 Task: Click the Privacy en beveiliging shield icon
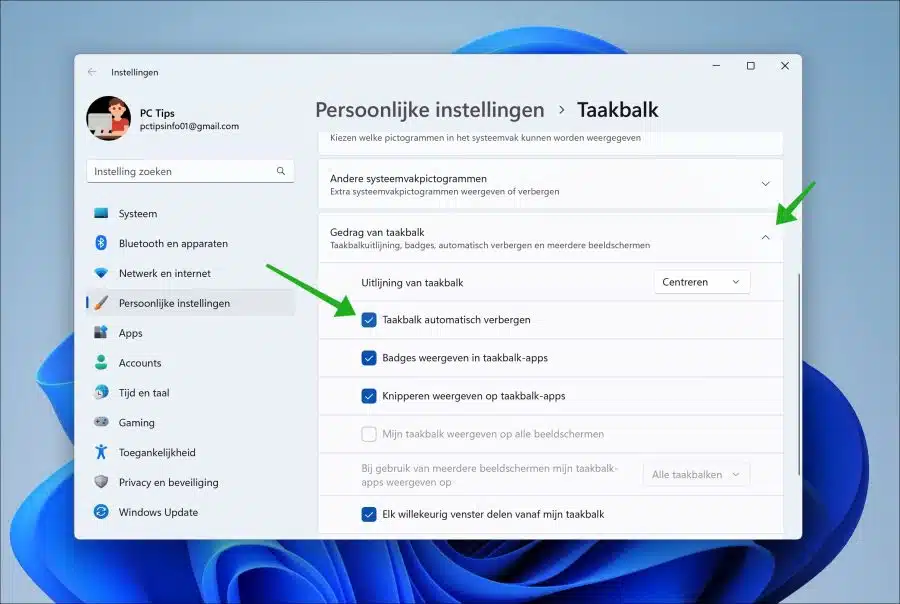(x=101, y=482)
